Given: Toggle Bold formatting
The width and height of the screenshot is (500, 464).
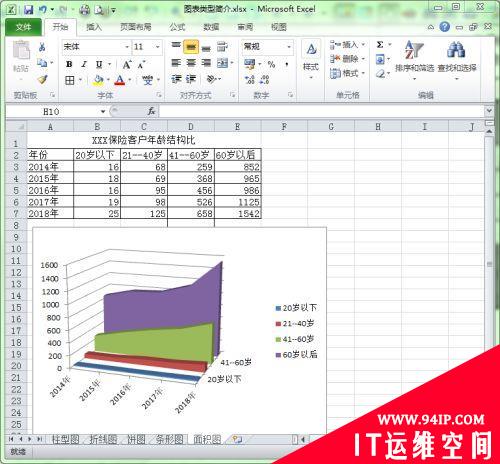Looking at the screenshot, I should (x=69, y=64).
